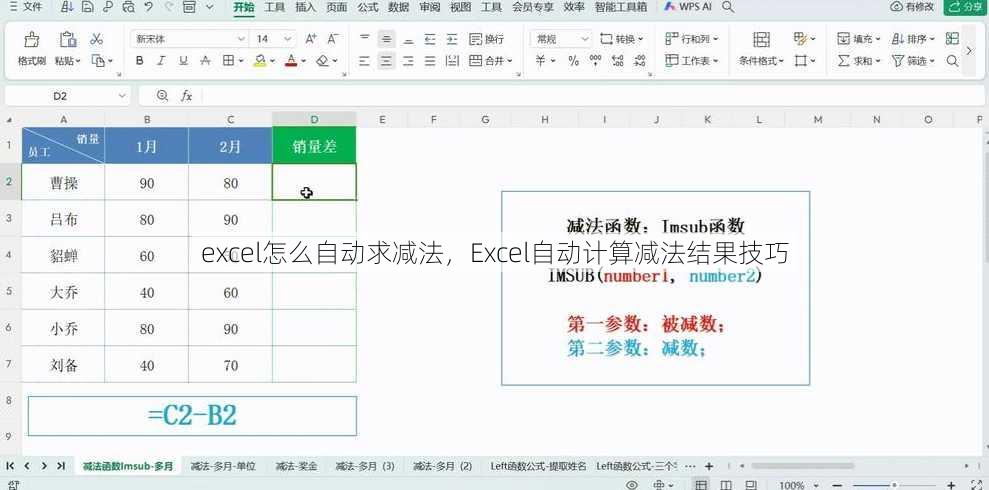Viewport: 989px width, 490px height.
Task: Click the add new sheet plus icon
Action: pyautogui.click(x=709, y=466)
